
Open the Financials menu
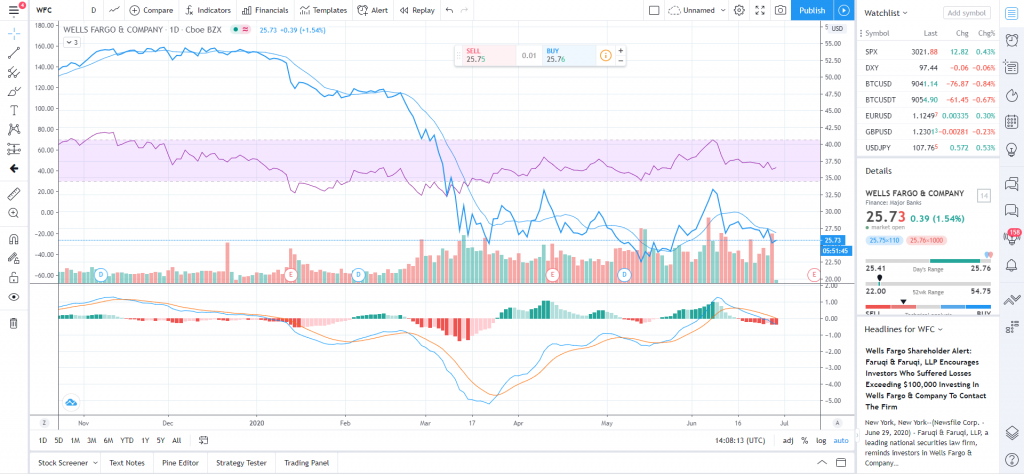tap(265, 10)
